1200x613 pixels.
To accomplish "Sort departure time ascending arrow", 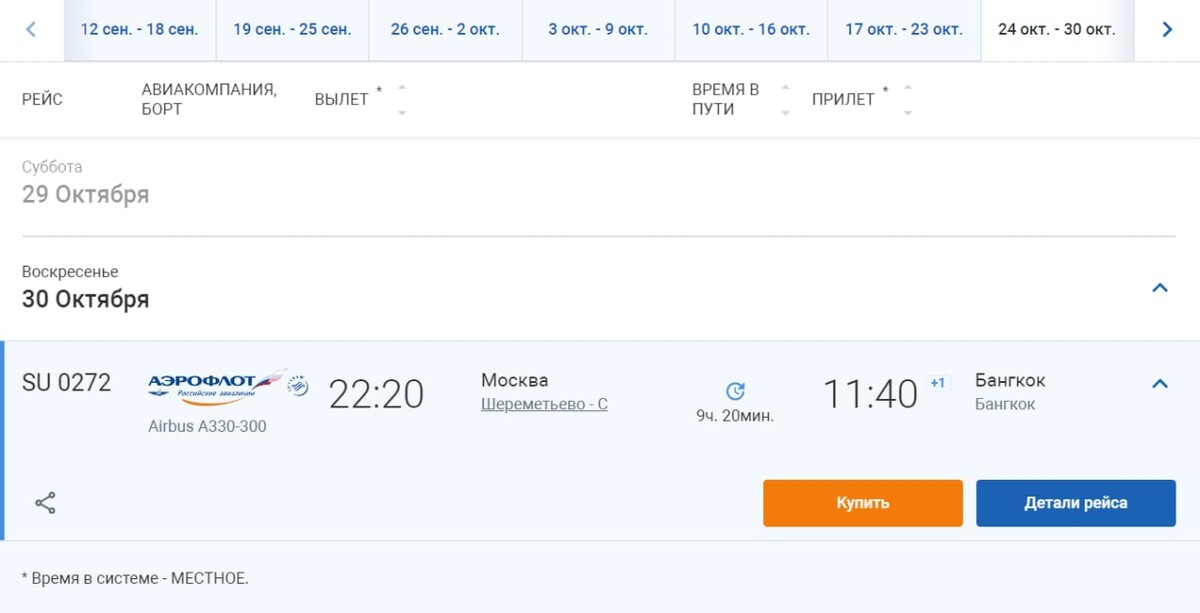I will click(402, 87).
